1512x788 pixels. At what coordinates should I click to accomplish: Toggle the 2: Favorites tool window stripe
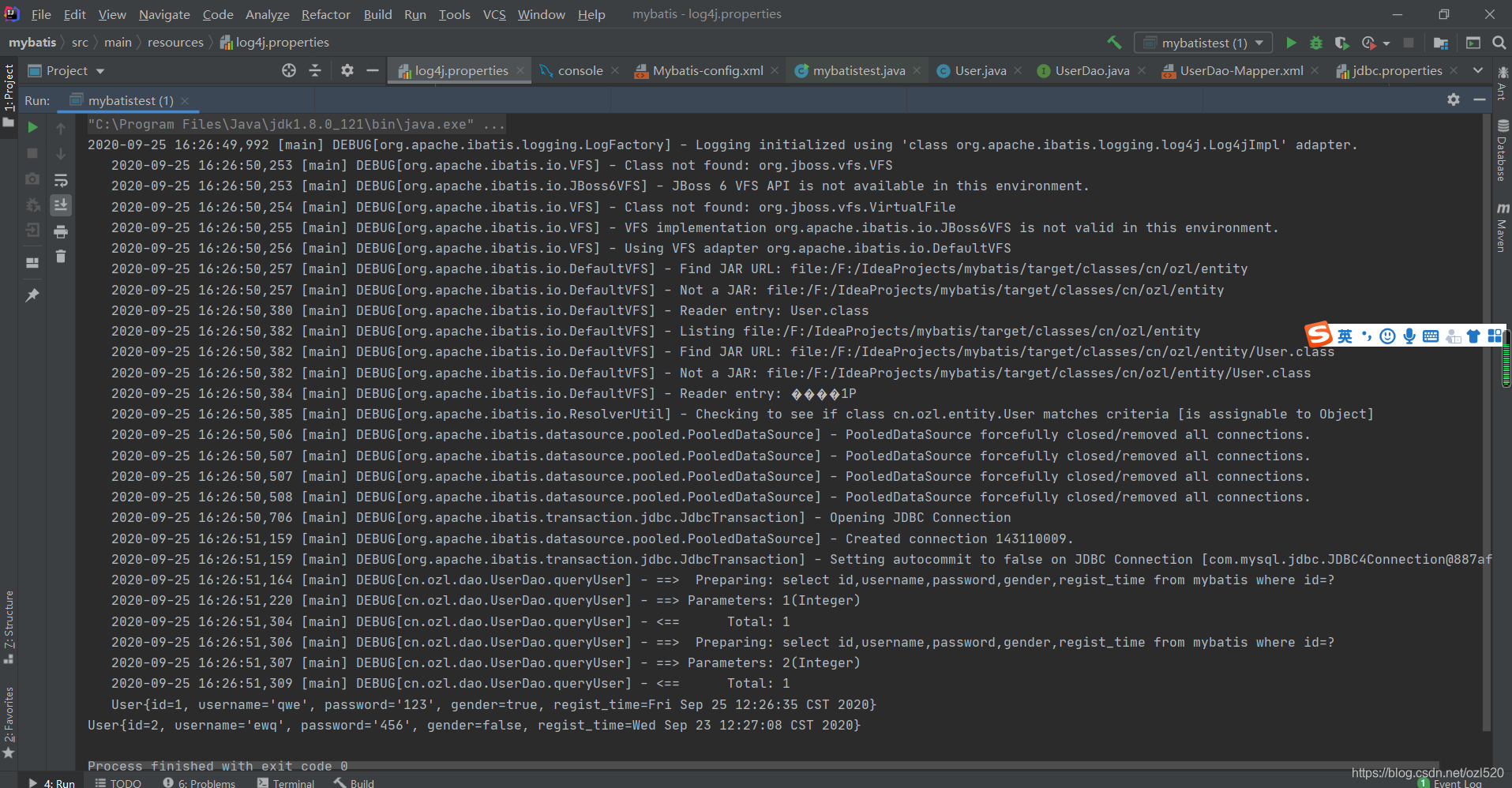pyautogui.click(x=9, y=722)
